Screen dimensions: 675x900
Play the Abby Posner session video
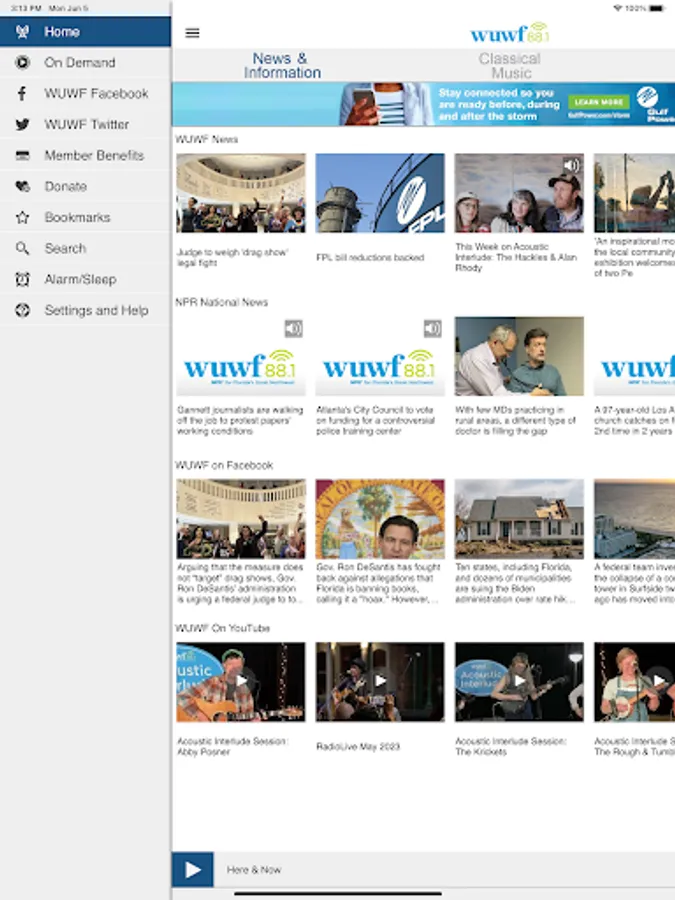click(241, 681)
